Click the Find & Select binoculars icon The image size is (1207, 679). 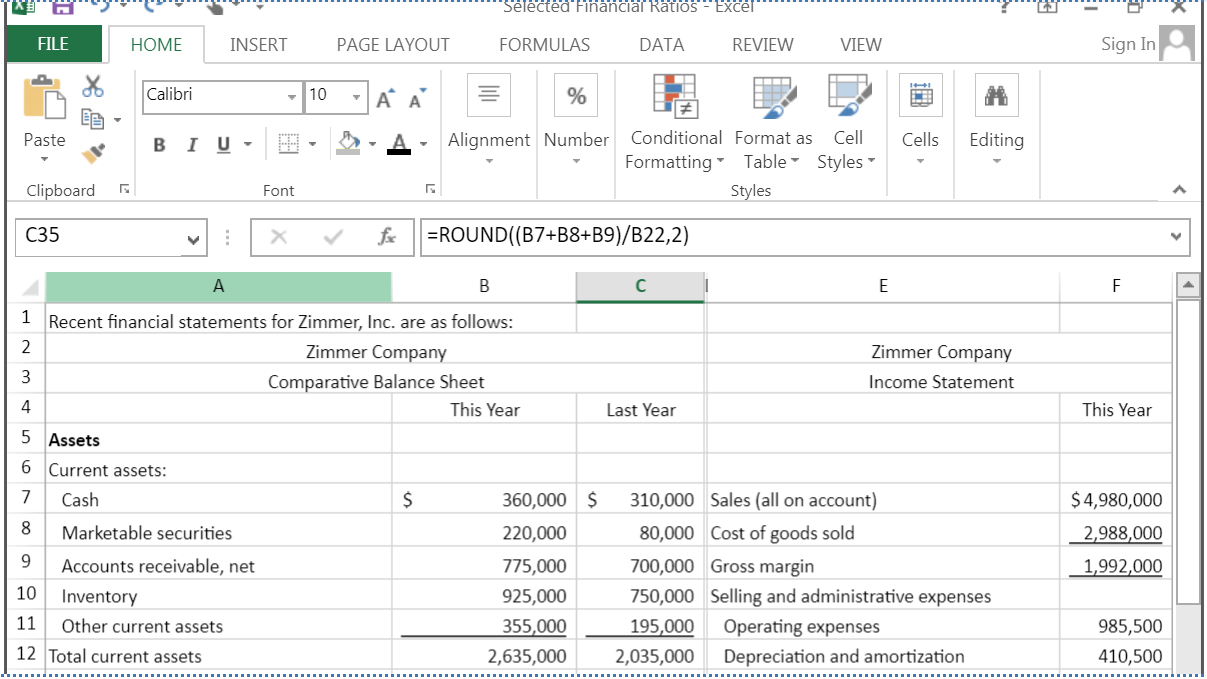tap(995, 95)
